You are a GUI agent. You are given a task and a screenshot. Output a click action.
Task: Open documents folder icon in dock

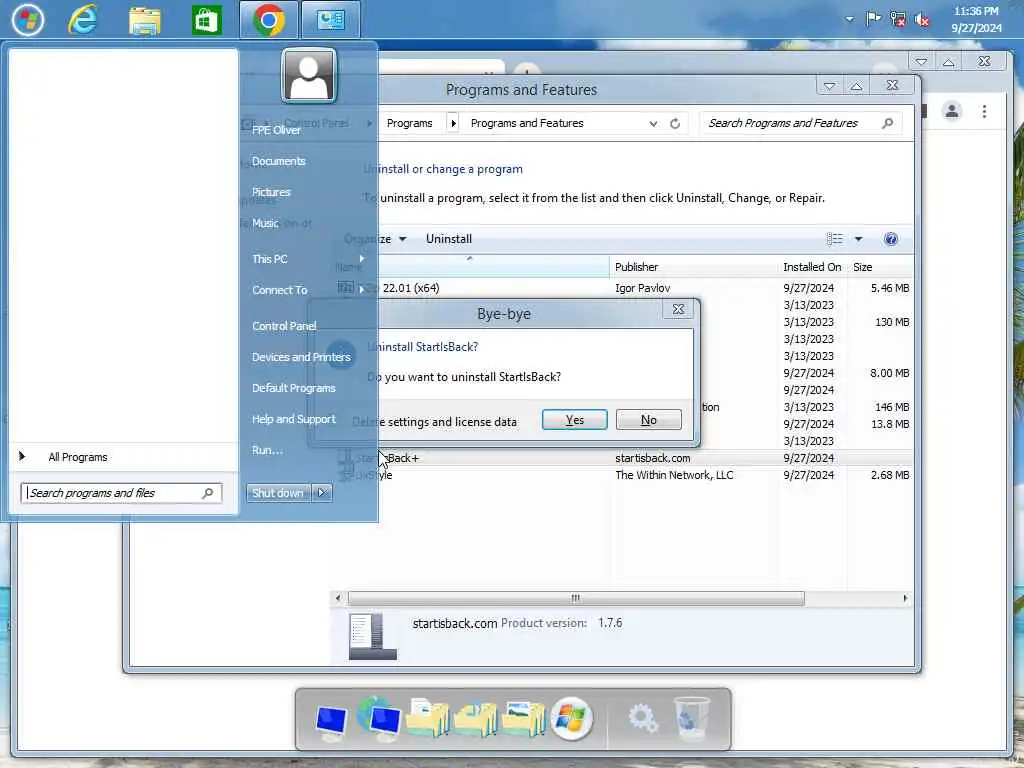coord(428,718)
